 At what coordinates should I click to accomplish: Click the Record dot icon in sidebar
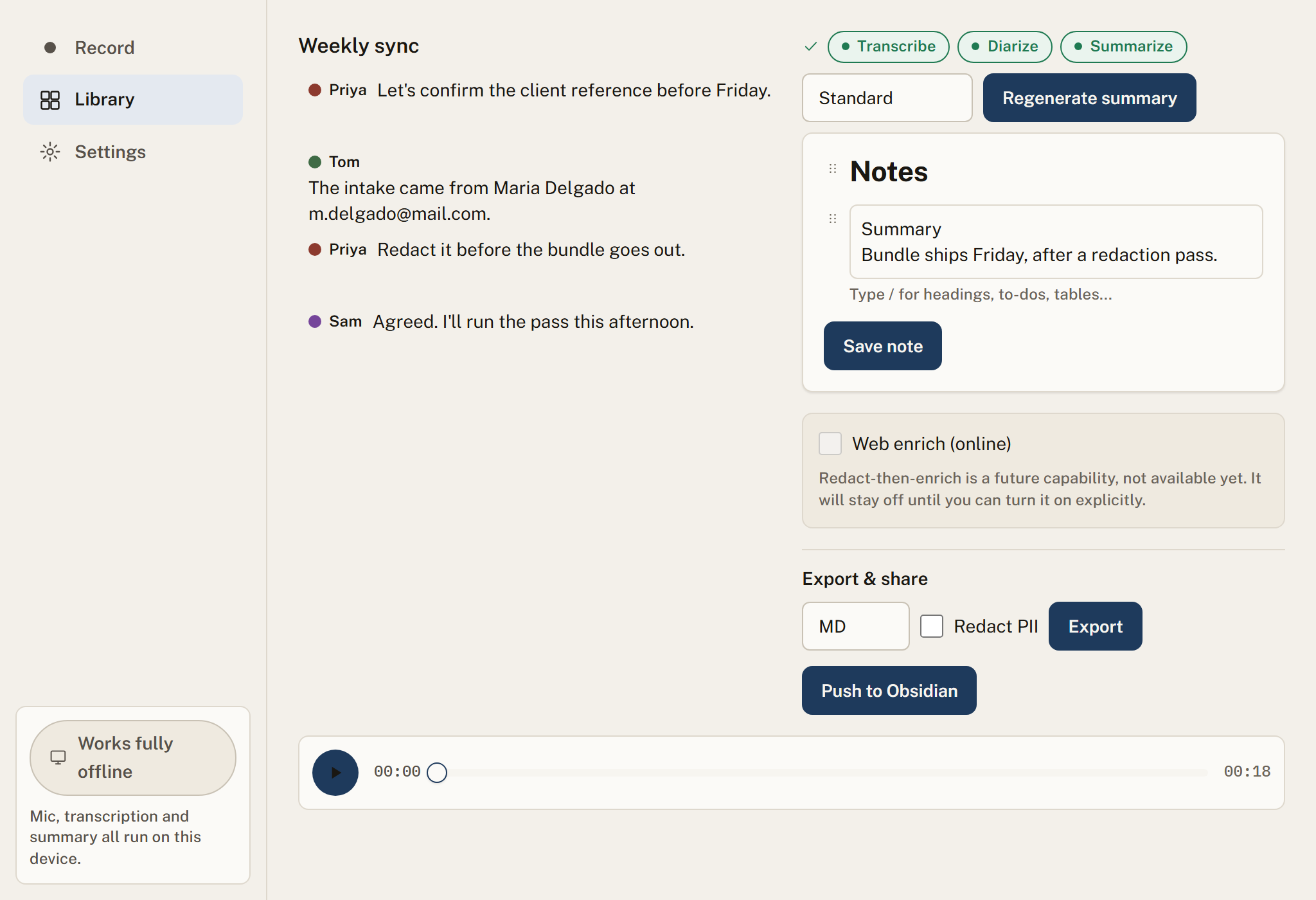[x=50, y=48]
